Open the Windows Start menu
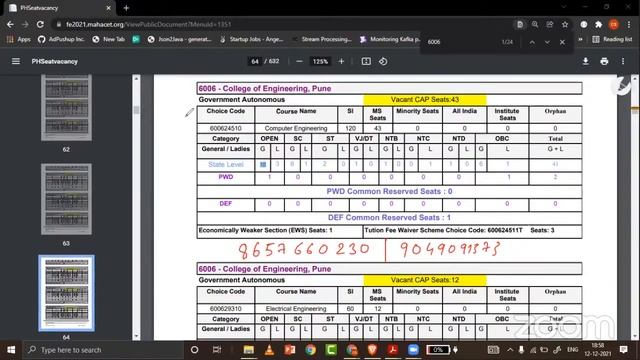This screenshot has width=640, height=360. (11, 350)
